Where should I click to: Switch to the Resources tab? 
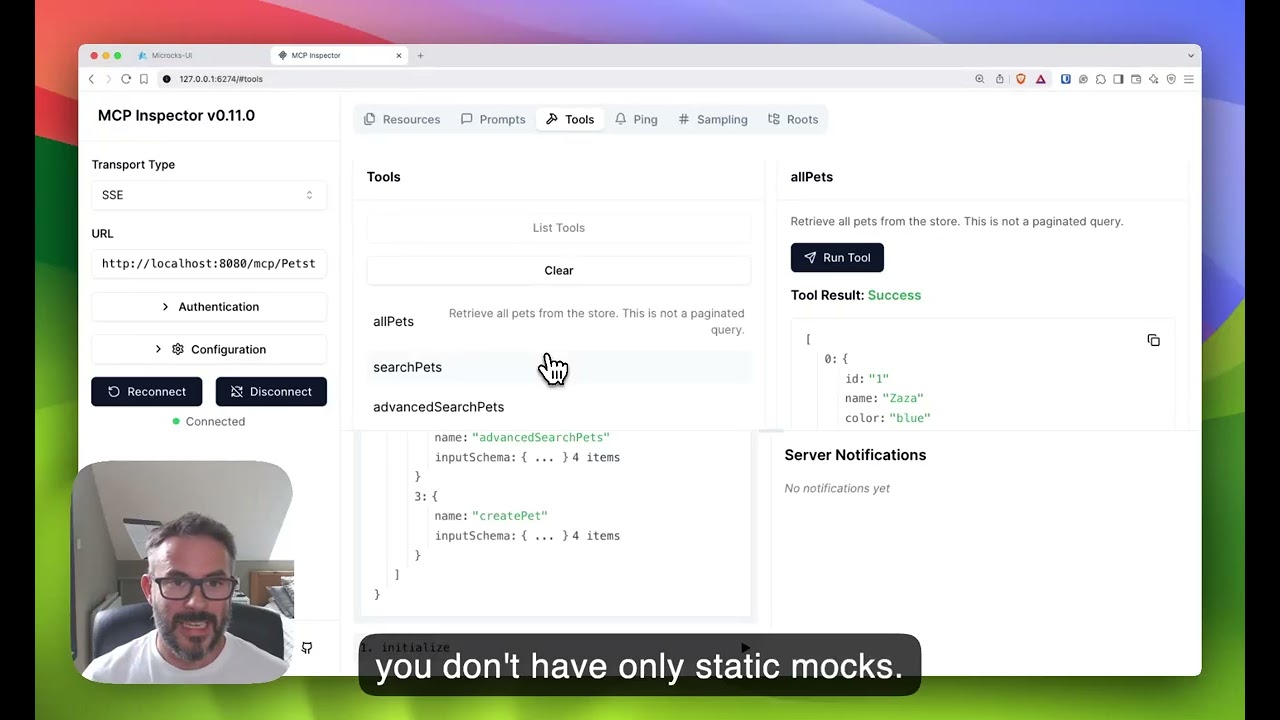pos(402,119)
